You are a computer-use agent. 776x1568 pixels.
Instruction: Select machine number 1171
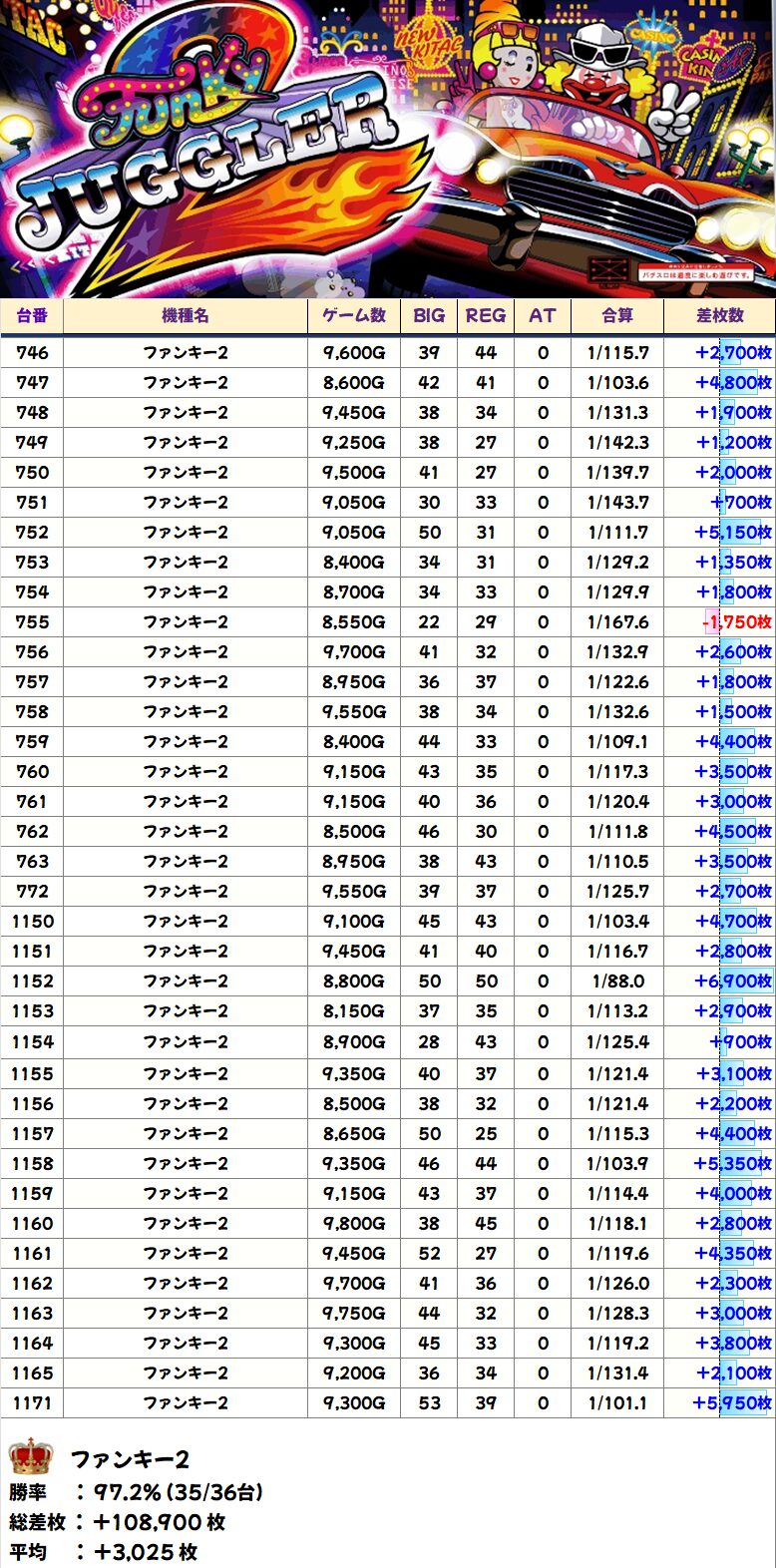(x=32, y=1402)
